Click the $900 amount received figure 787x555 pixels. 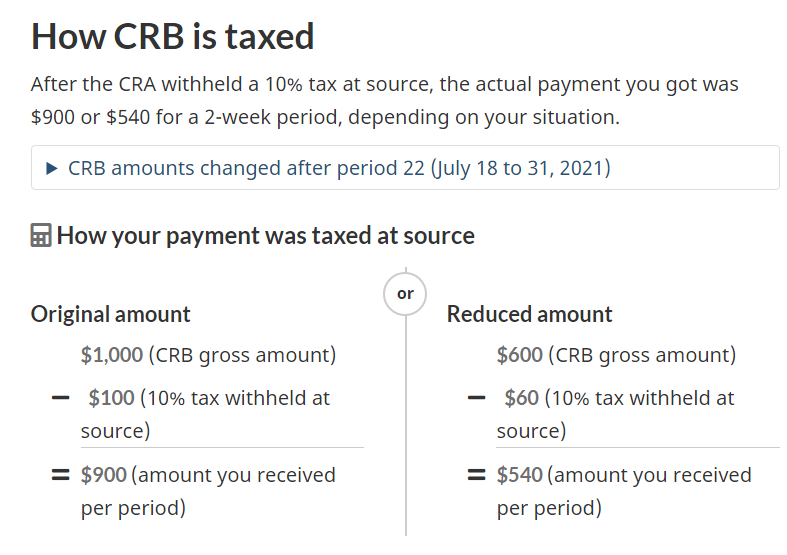104,475
